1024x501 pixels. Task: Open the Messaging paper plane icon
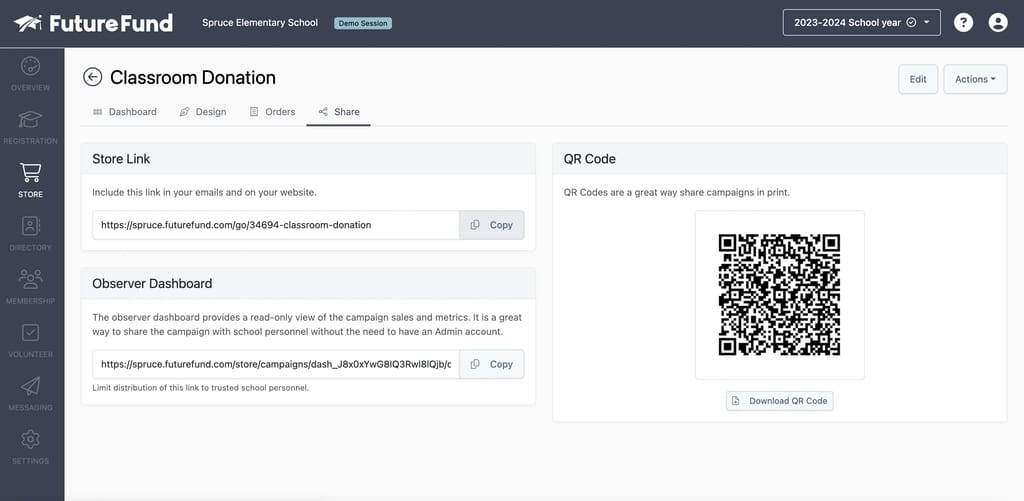[31, 385]
